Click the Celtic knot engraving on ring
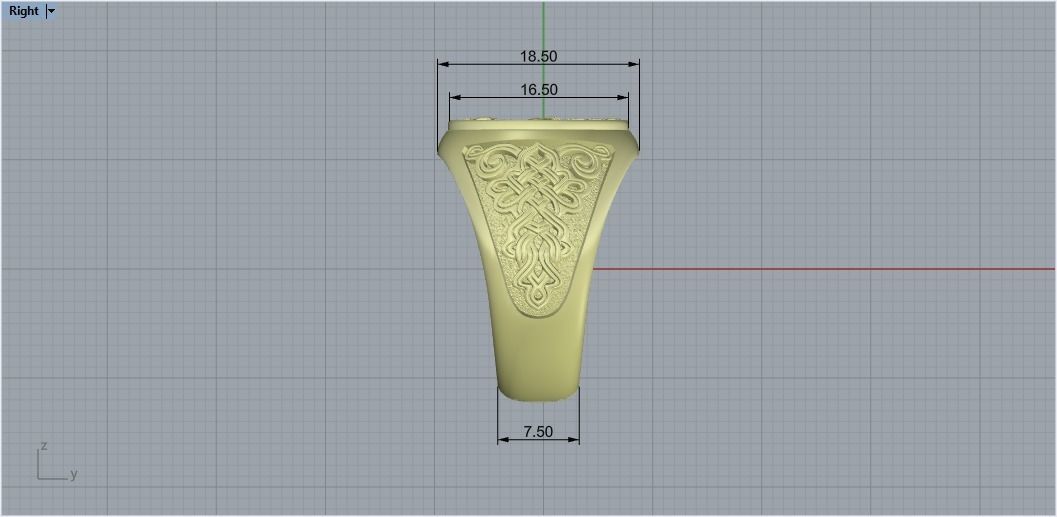The height and width of the screenshot is (517, 1057). click(x=538, y=229)
